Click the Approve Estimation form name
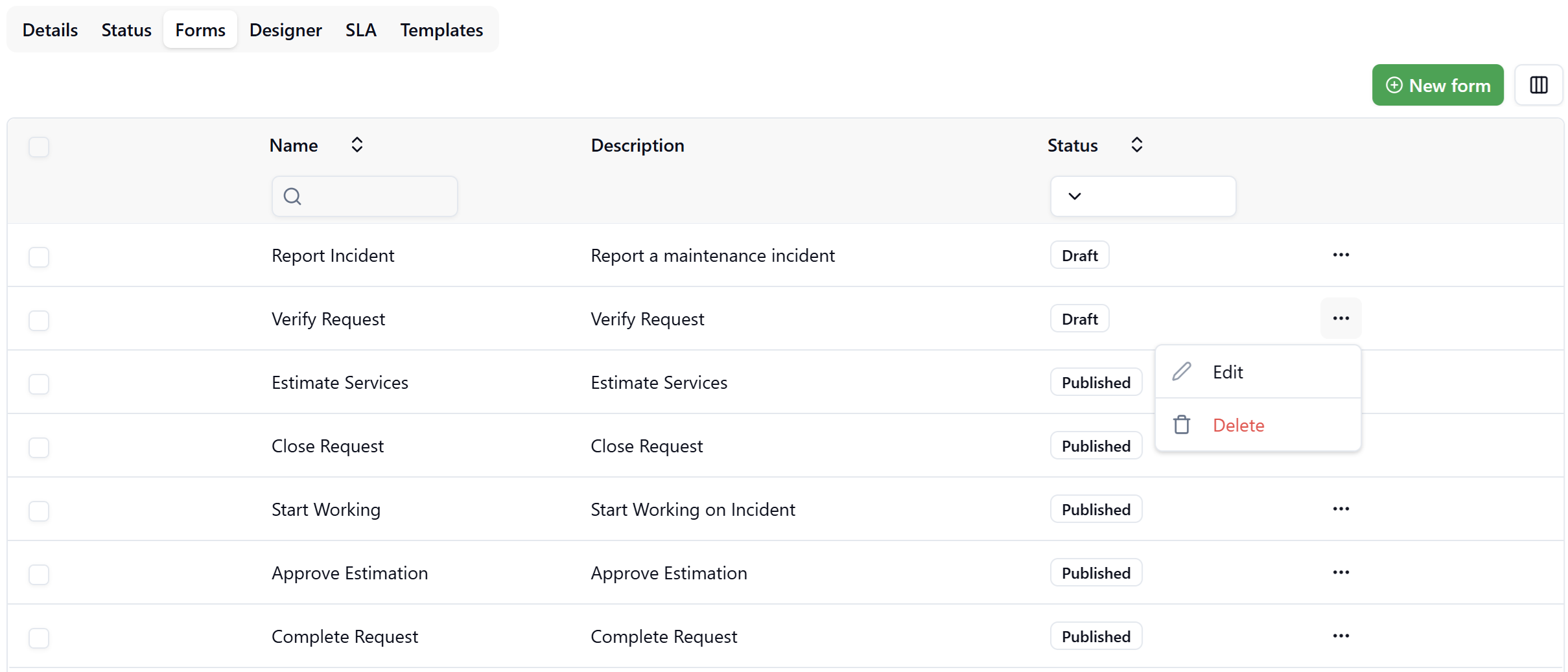The width and height of the screenshot is (1568, 672). pos(349,573)
